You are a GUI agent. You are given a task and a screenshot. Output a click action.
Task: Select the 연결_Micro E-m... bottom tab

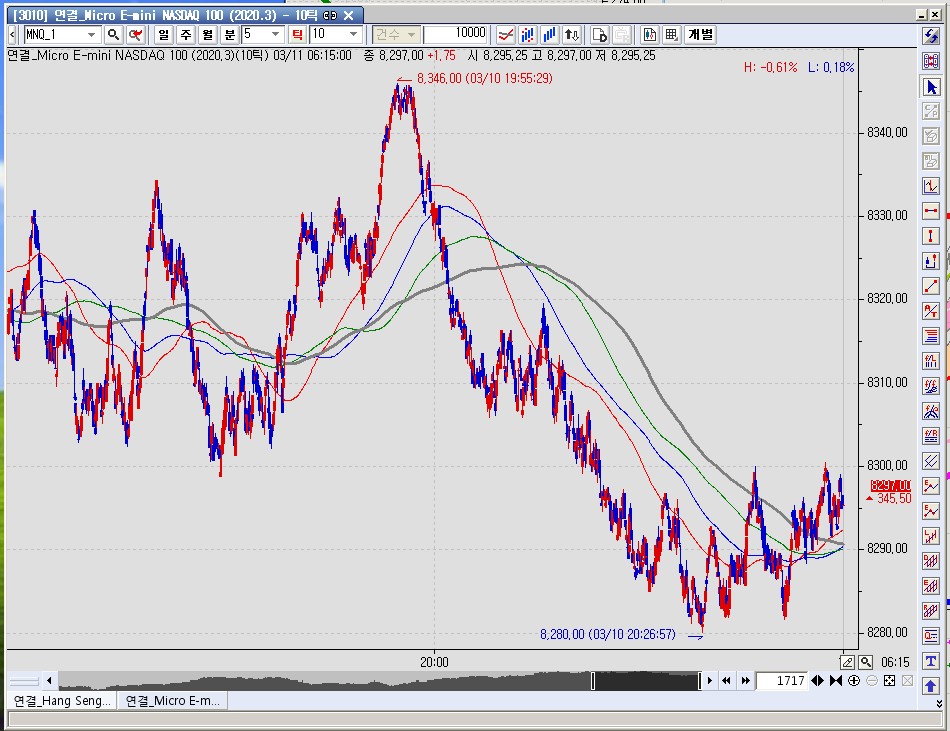(x=173, y=701)
